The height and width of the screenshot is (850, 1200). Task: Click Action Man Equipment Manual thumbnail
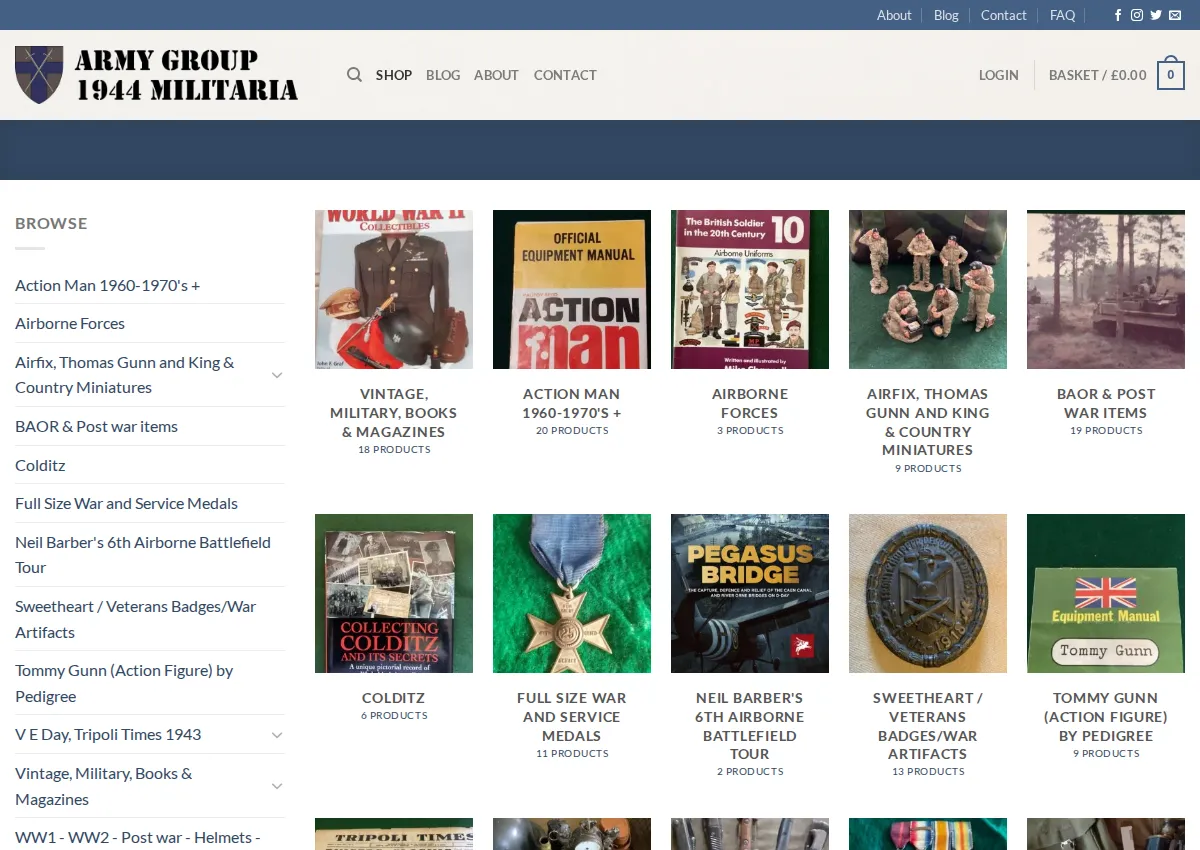click(x=572, y=289)
